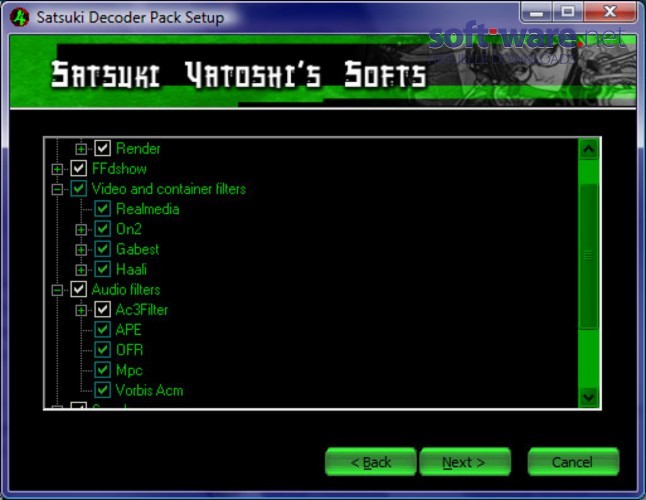This screenshot has width=646, height=500.
Task: Select the Audio filters label
Action: point(126,290)
